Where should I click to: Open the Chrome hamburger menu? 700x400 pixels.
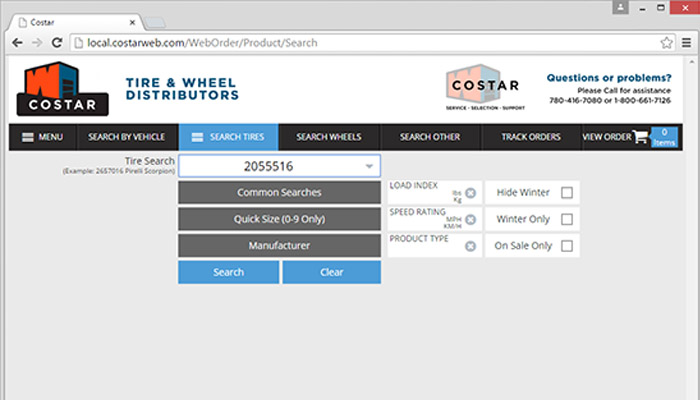pos(687,43)
